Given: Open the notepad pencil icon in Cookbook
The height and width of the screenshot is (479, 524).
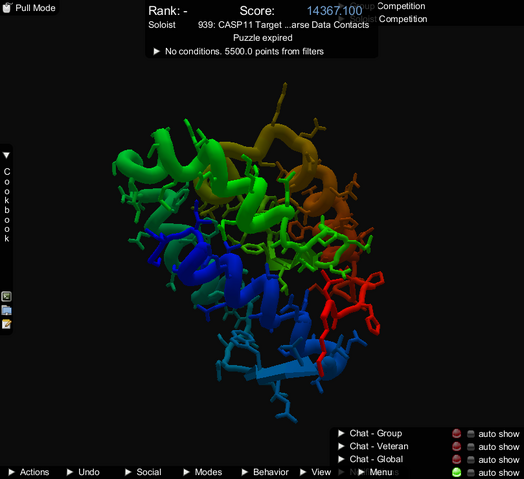Looking at the screenshot, I should (6, 324).
